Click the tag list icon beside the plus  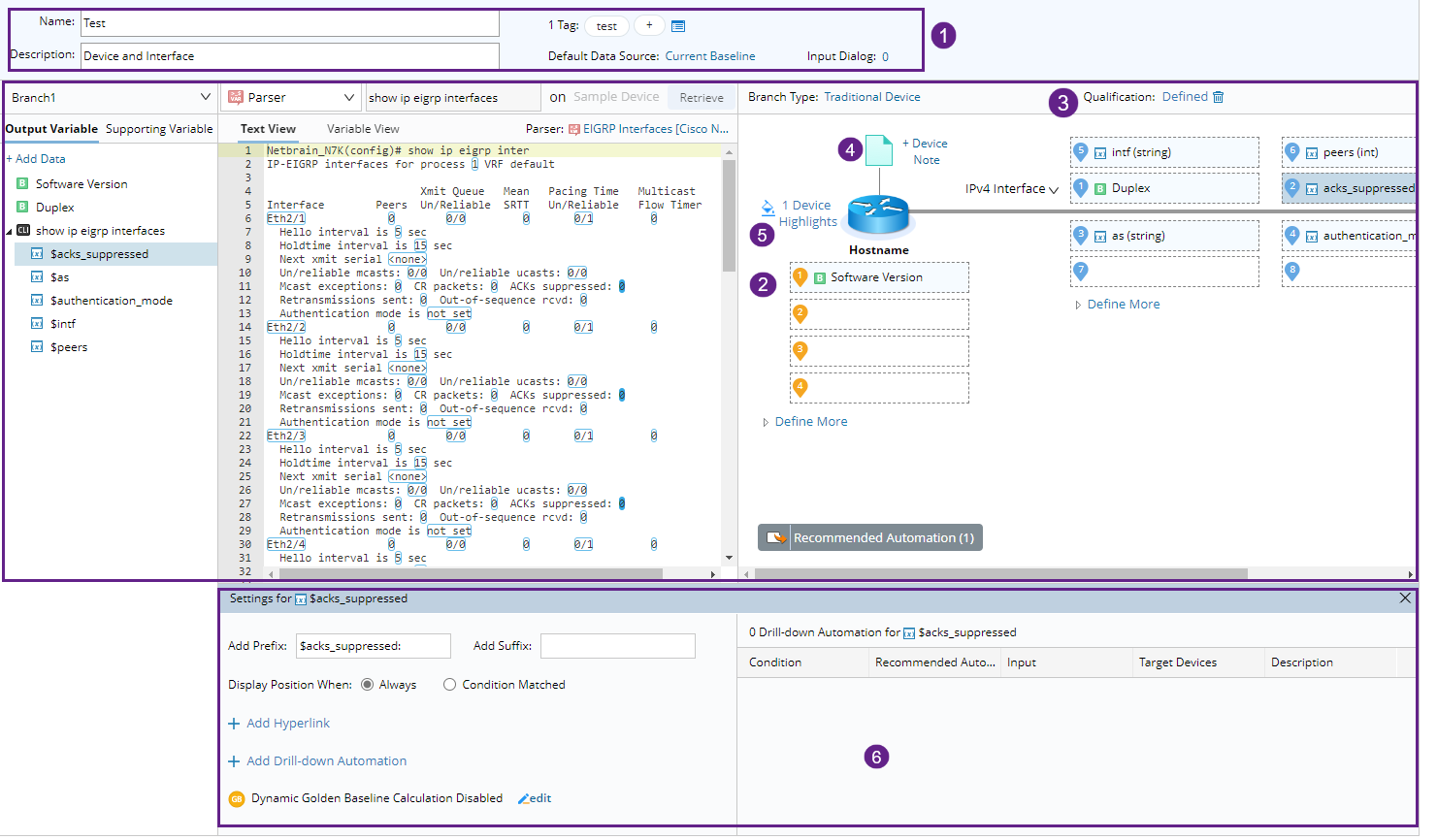click(676, 25)
